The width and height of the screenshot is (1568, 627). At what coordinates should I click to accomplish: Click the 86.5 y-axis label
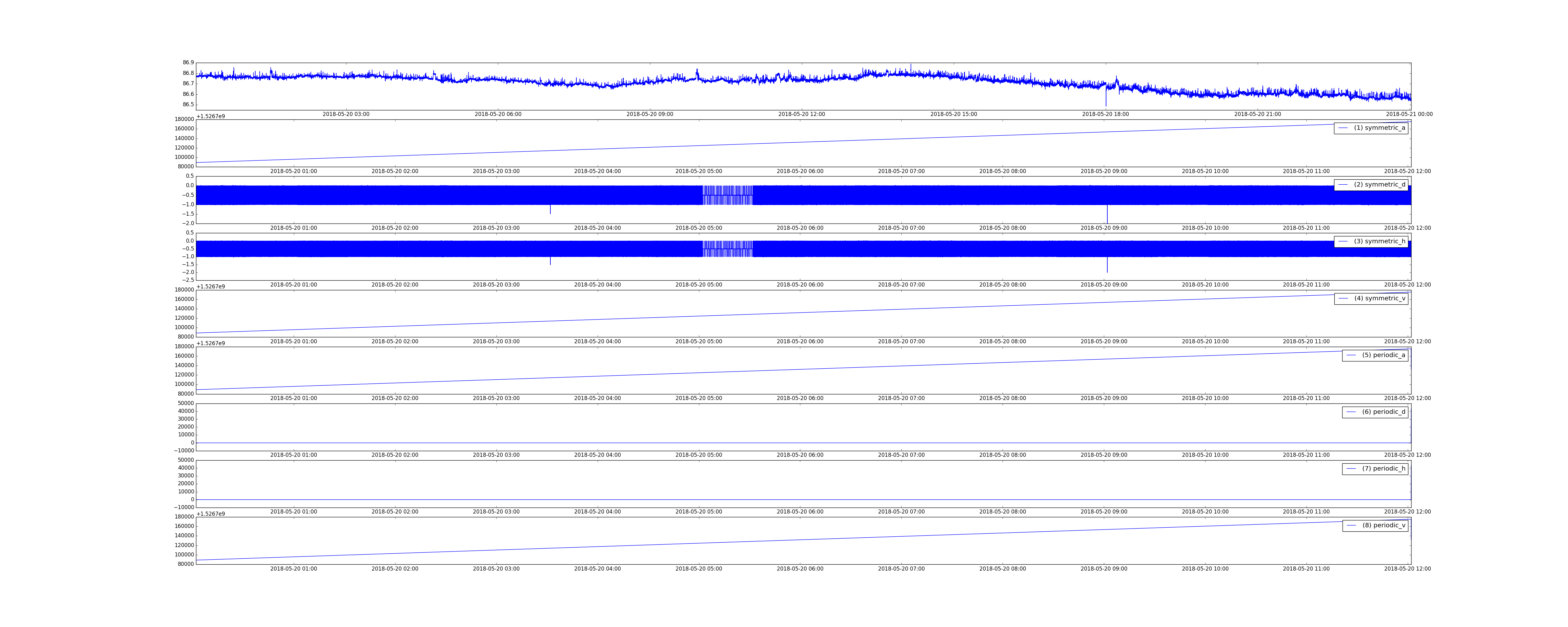[x=188, y=105]
